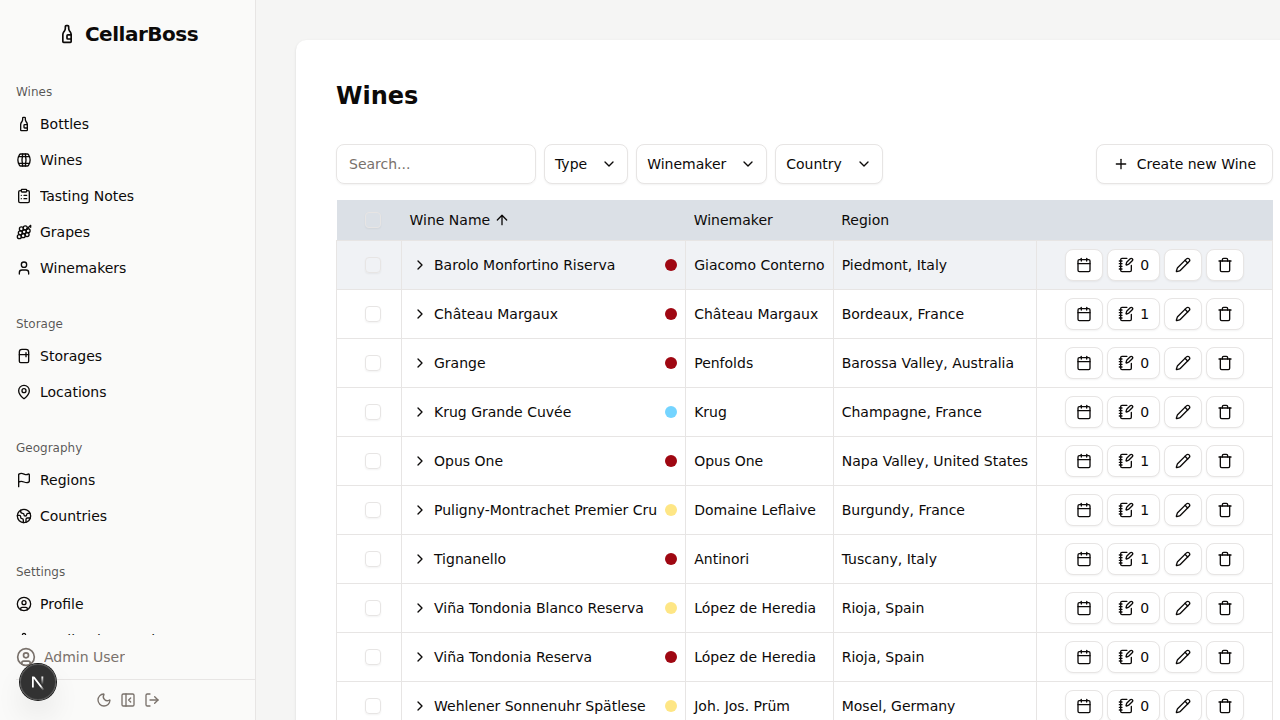Select the checkbox beside Krug Grande Cuvée
The height and width of the screenshot is (720, 1280).
373,412
